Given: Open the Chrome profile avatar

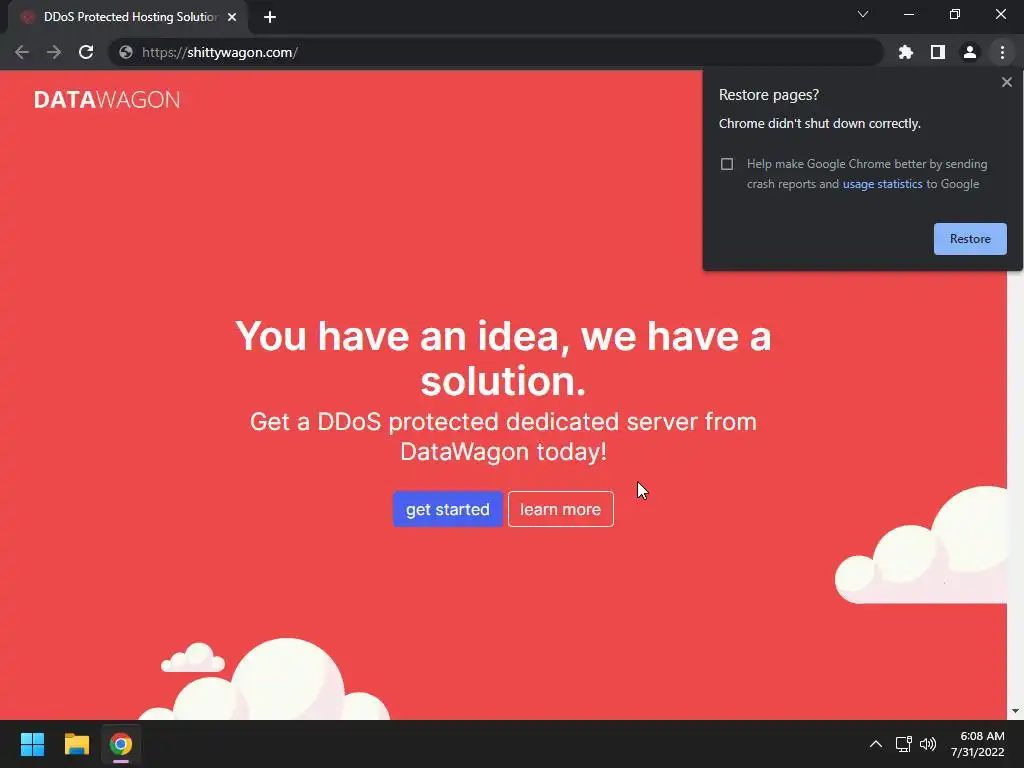Looking at the screenshot, I should click(970, 52).
